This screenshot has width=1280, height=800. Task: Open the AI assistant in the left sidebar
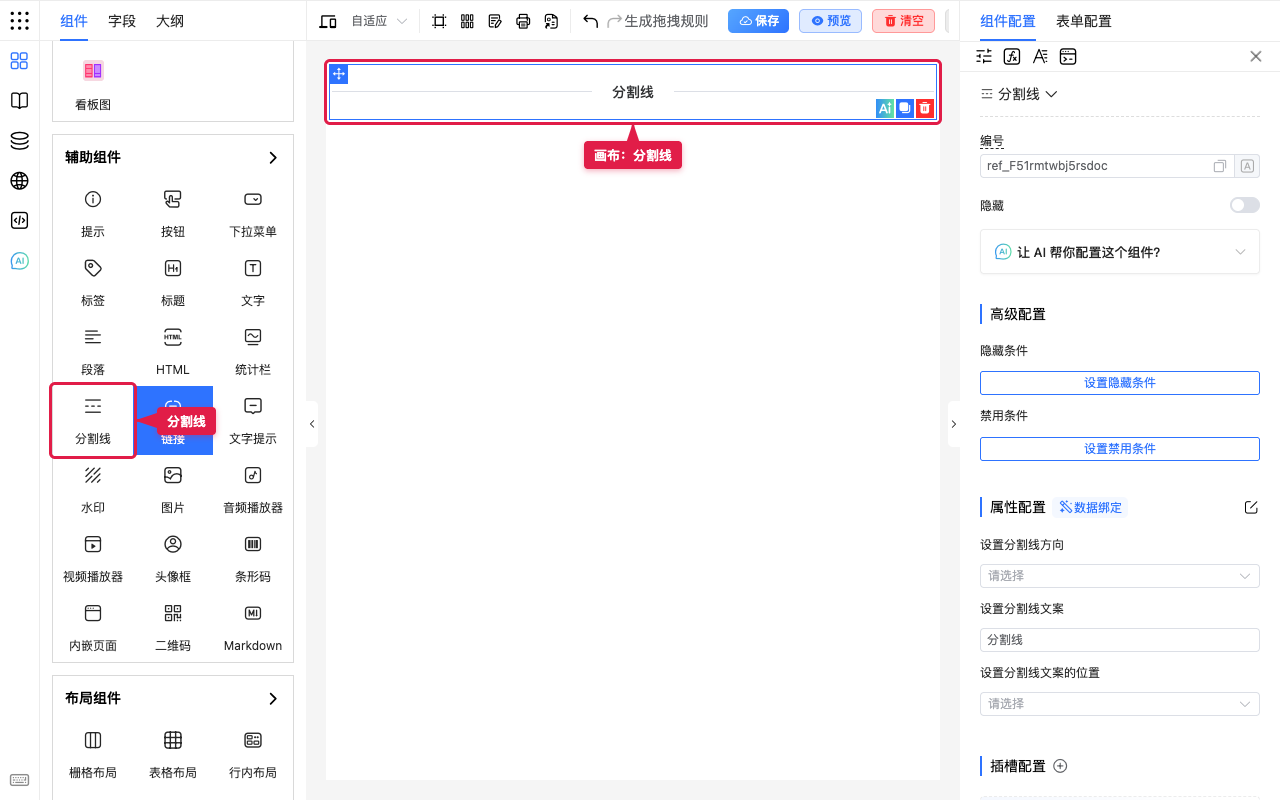coord(19,261)
